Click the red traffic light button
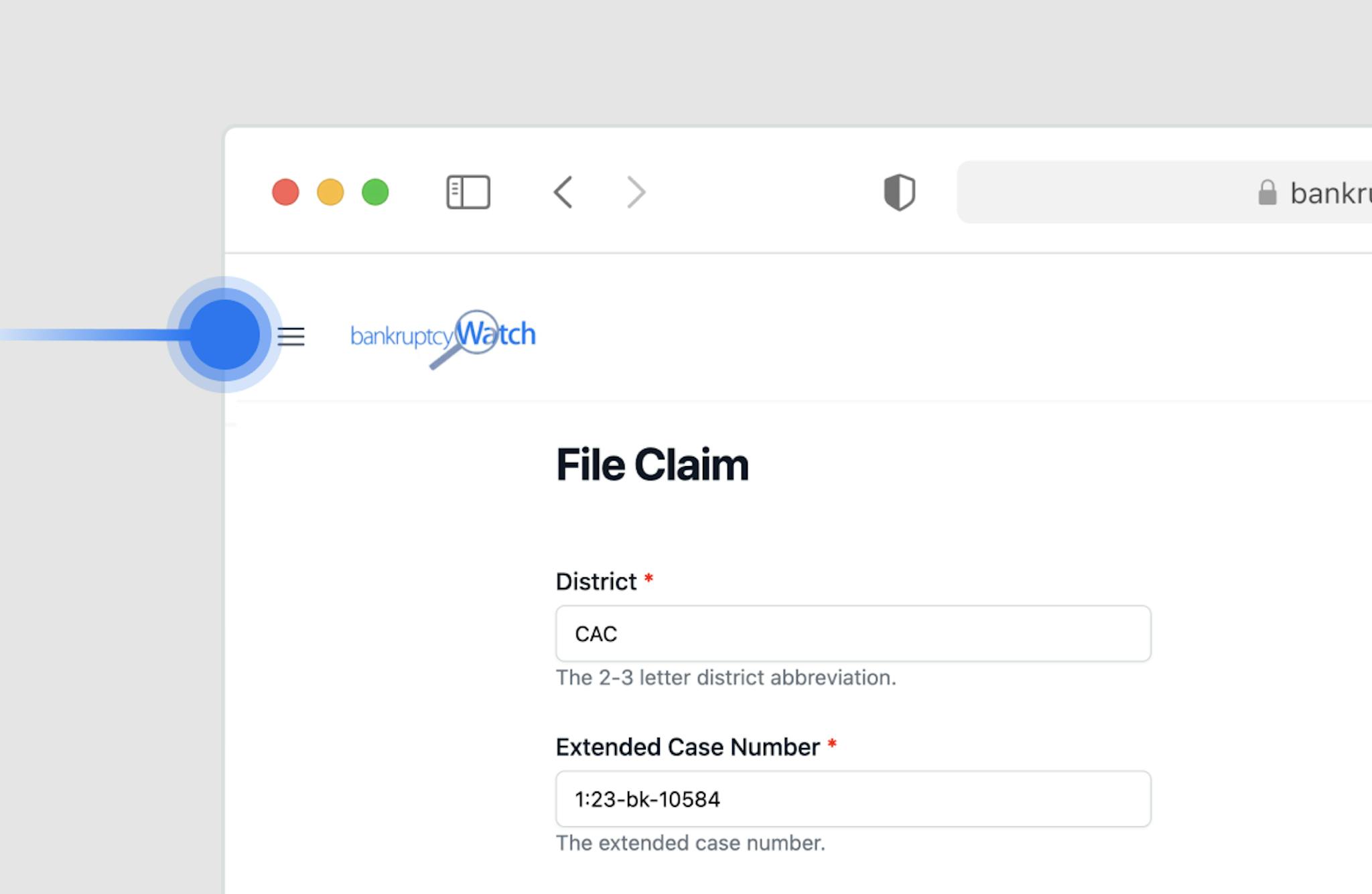The height and width of the screenshot is (894, 1372). point(284,192)
